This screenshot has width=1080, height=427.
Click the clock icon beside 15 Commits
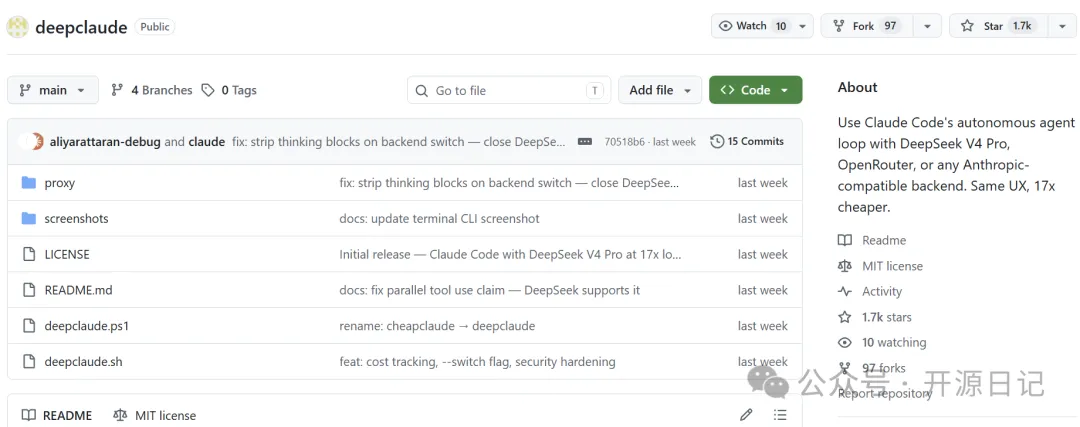pos(717,141)
